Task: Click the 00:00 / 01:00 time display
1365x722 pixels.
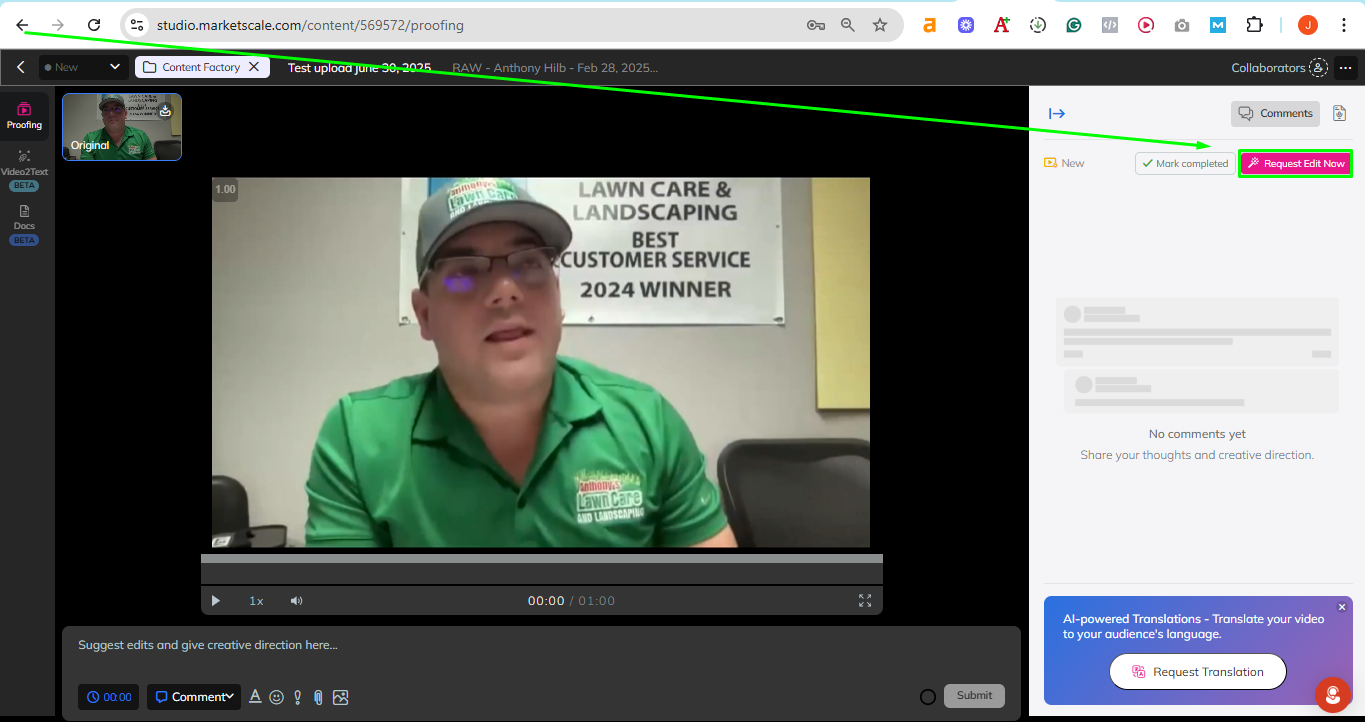Action: [571, 601]
